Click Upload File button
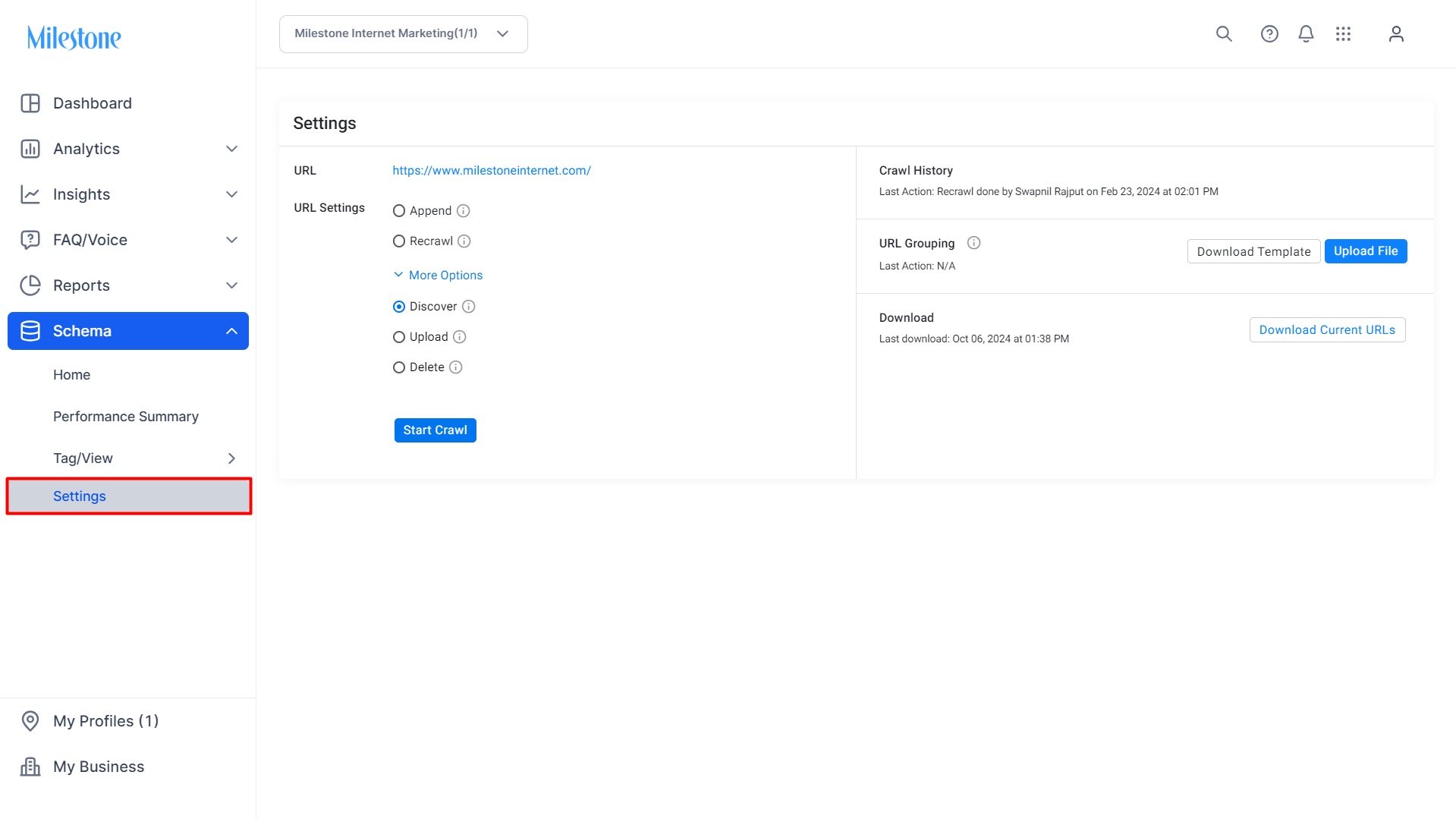 point(1366,251)
